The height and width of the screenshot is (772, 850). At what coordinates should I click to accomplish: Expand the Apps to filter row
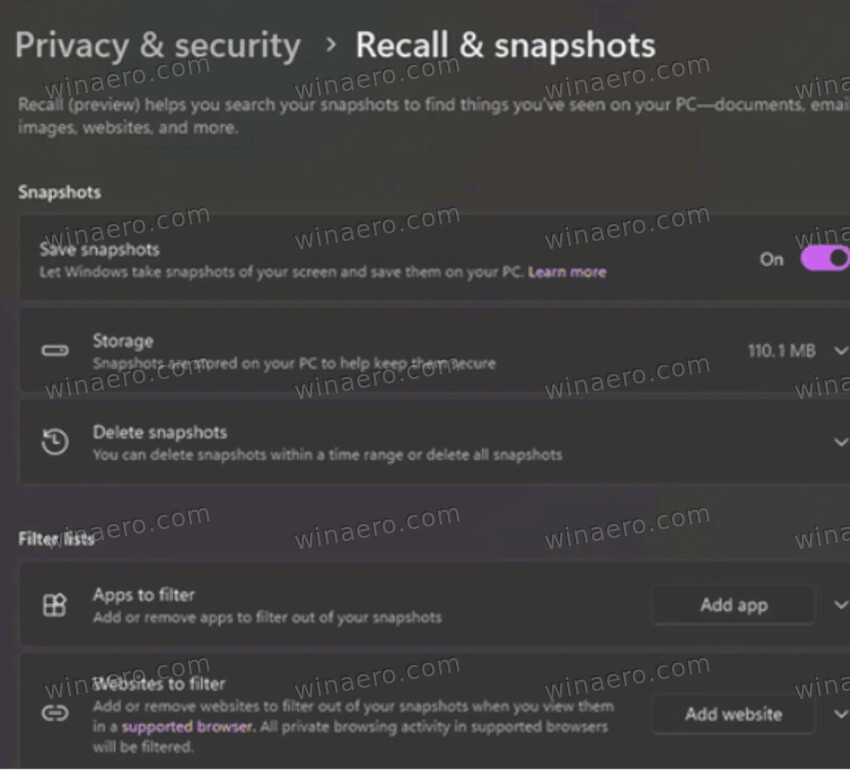point(841,605)
